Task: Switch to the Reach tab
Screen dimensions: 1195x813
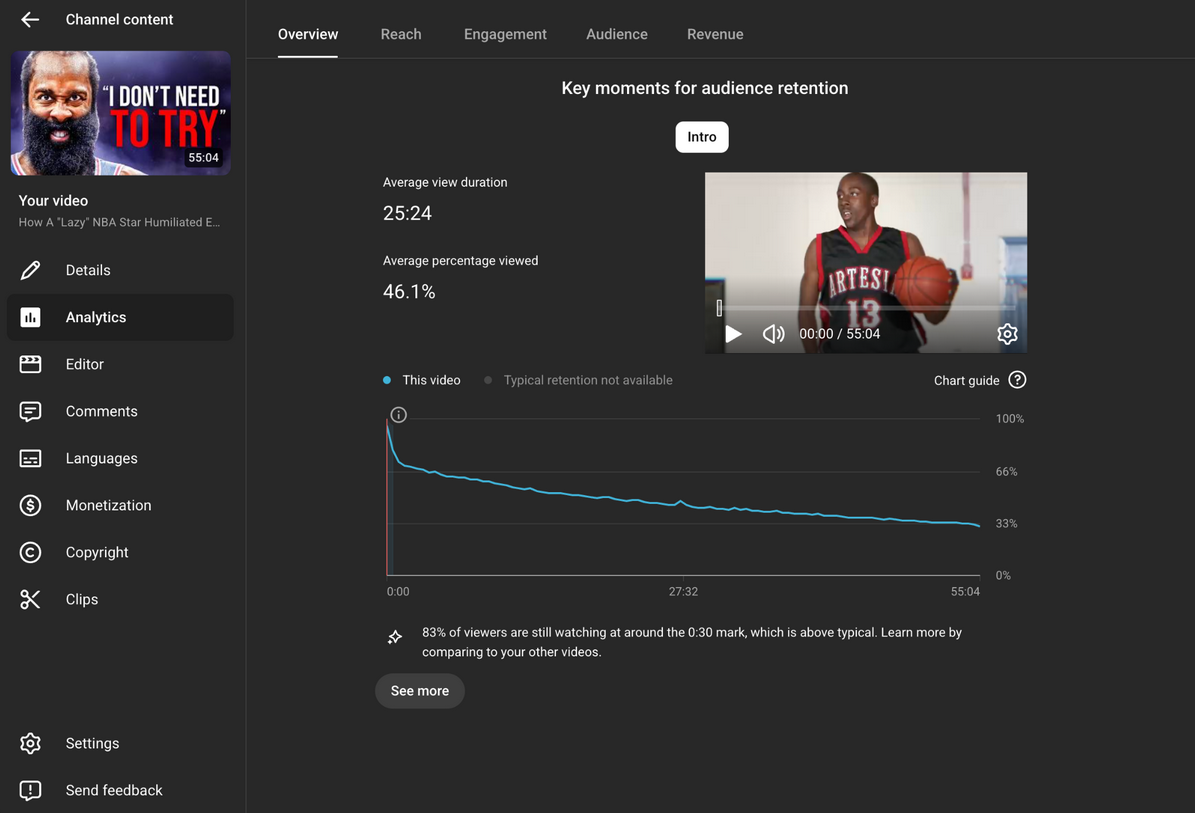Action: pyautogui.click(x=401, y=34)
